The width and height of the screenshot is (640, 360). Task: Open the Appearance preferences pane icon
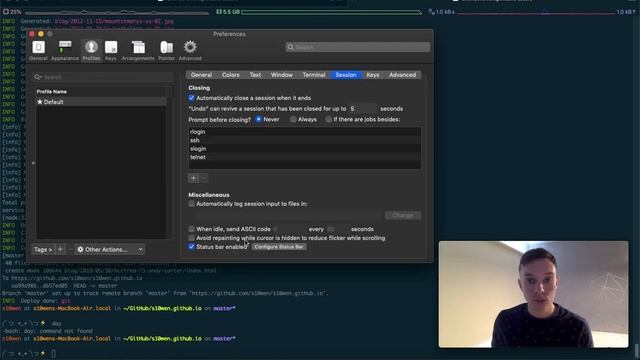(x=65, y=51)
